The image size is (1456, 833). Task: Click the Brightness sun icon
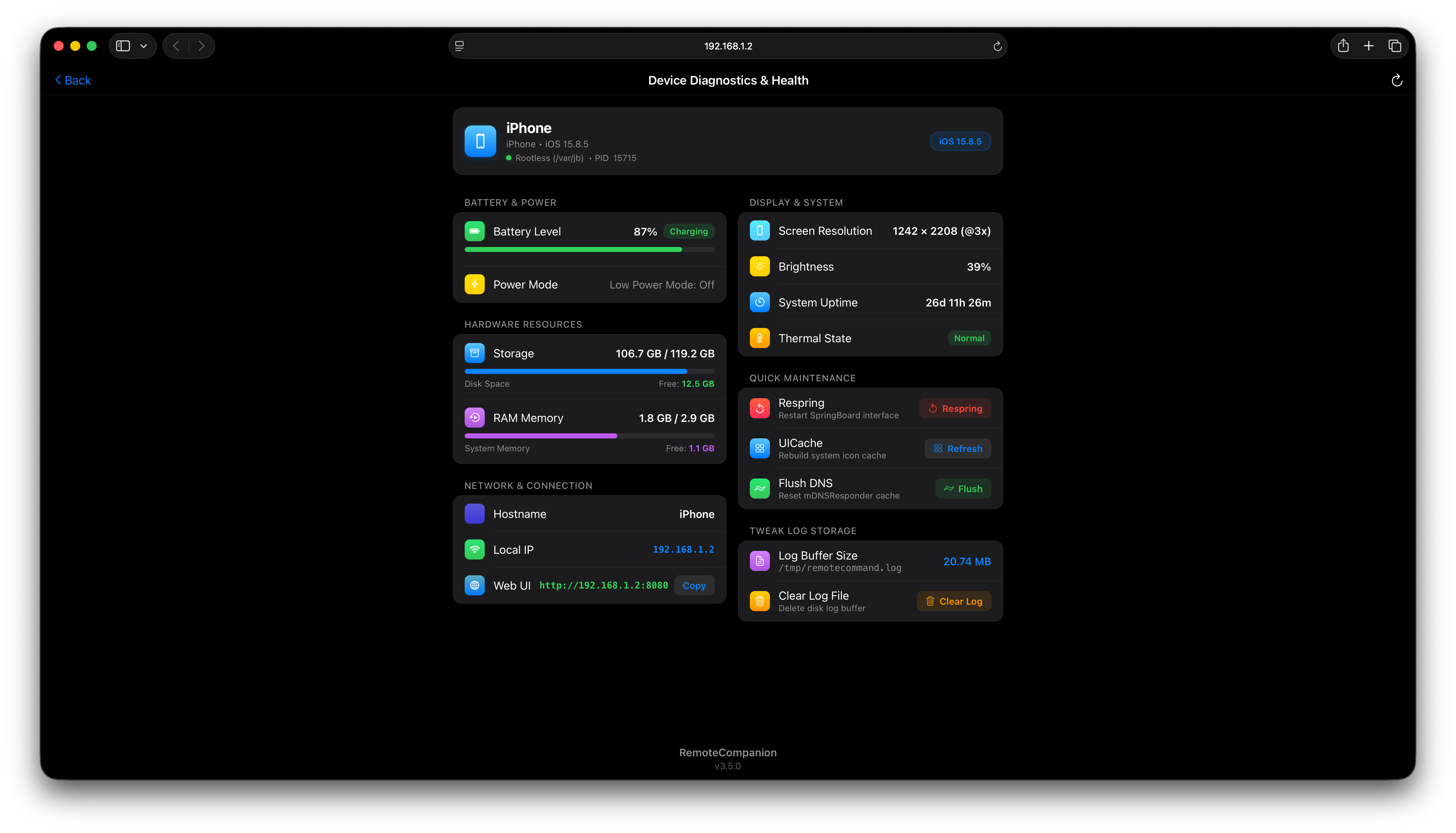[759, 267]
